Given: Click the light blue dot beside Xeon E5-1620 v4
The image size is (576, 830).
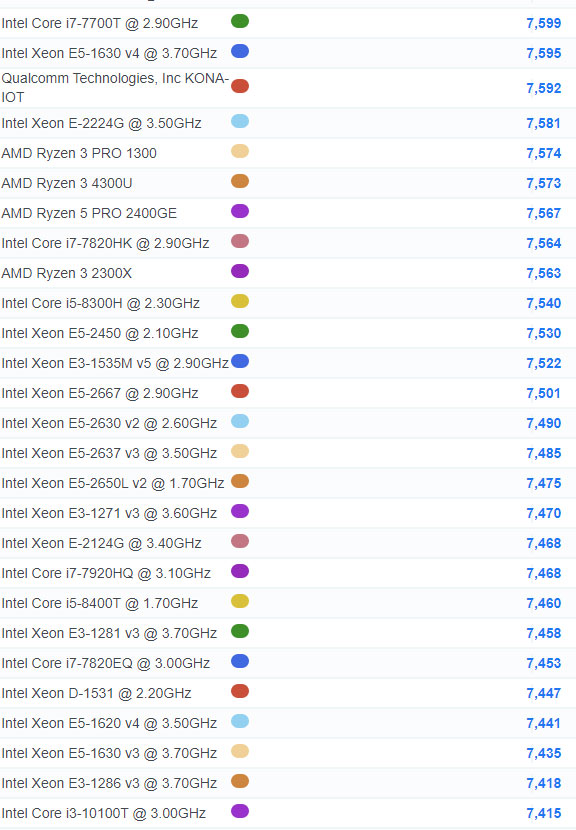Looking at the screenshot, I should point(240,721).
